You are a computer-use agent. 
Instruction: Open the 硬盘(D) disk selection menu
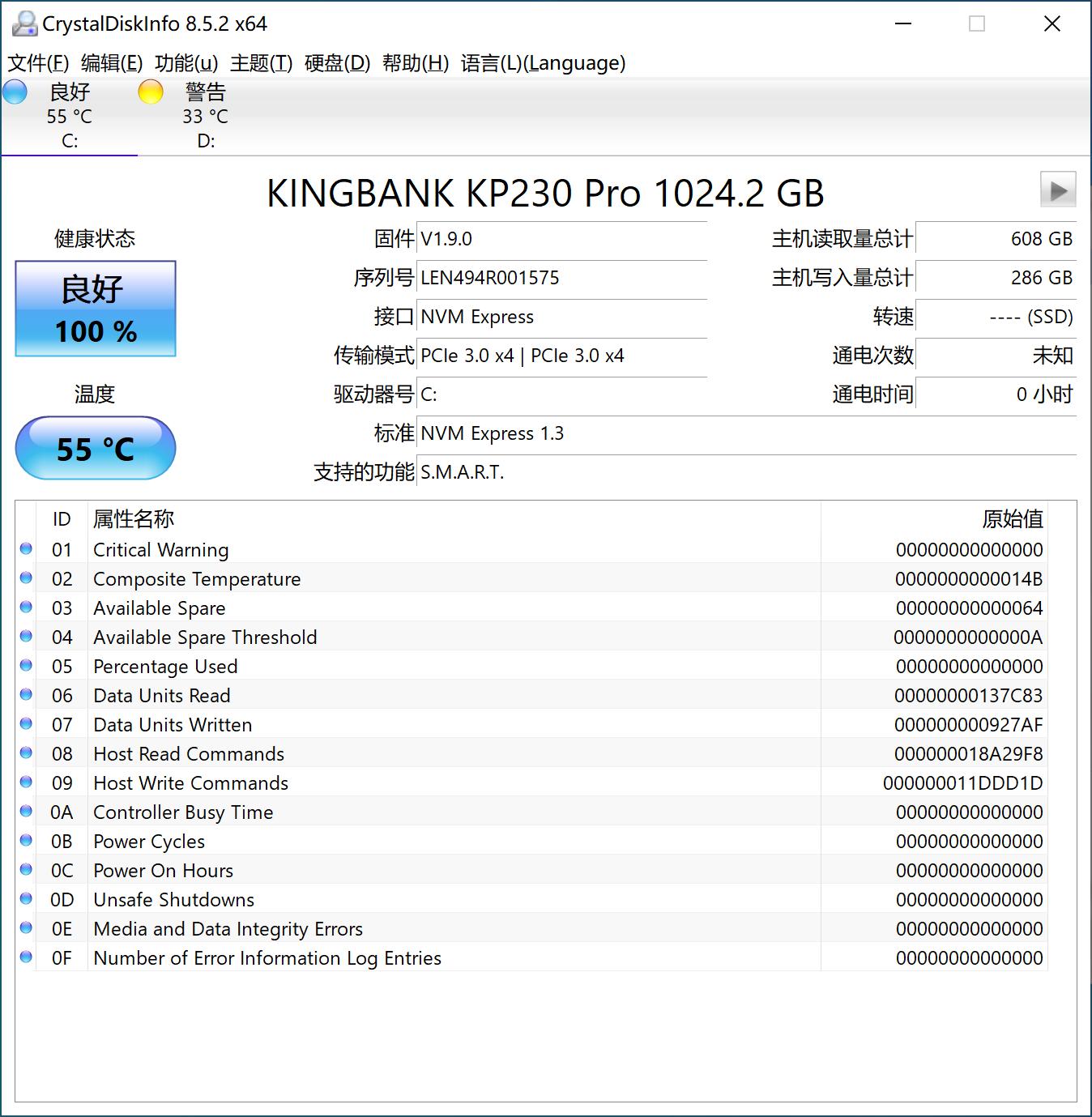[335, 62]
